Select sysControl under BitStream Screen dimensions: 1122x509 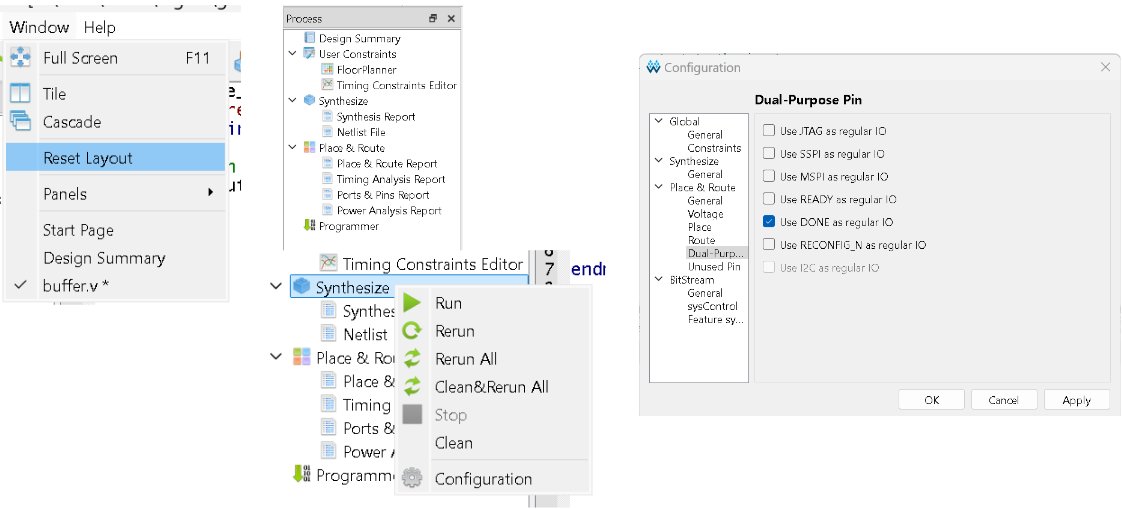coord(713,306)
